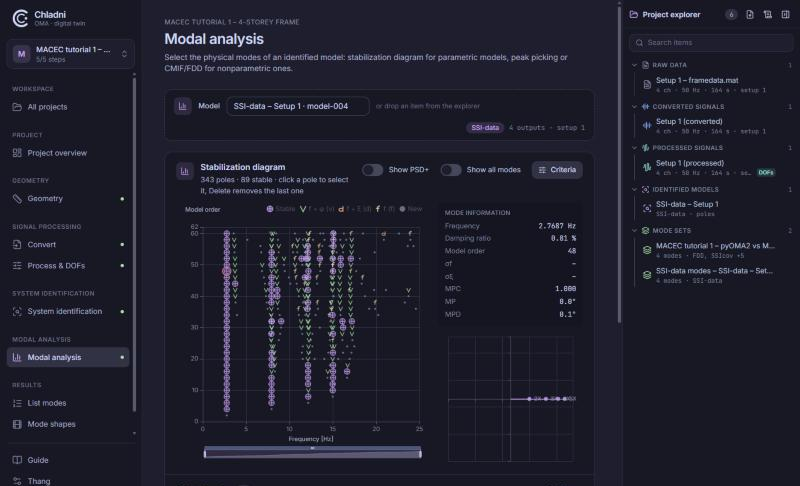Click the Setup 1 framedata.mat file icon
This screenshot has height=486, width=800.
pyautogui.click(x=647, y=85)
